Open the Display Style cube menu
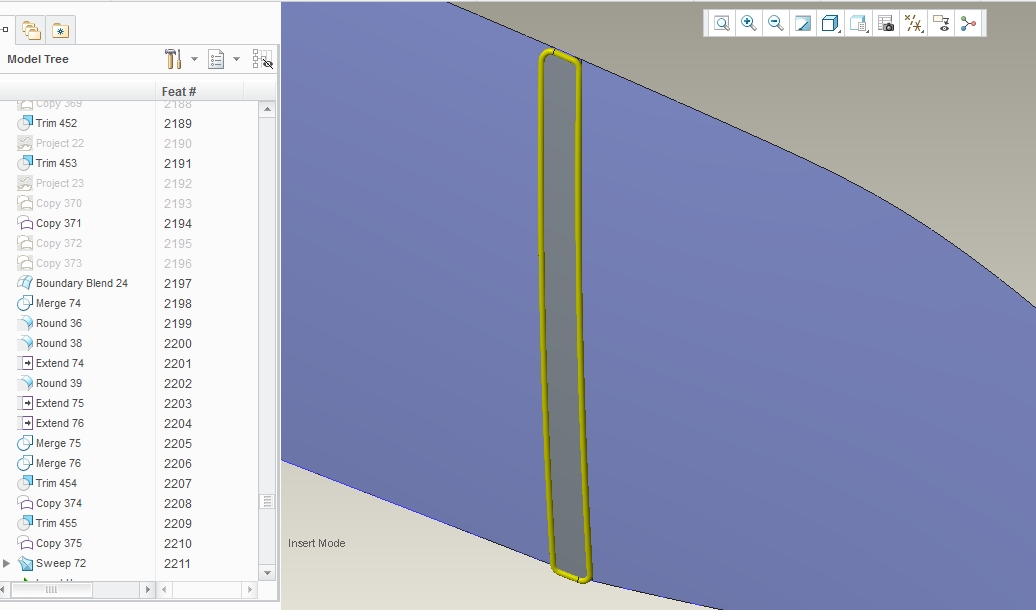1036x610 pixels. 831,24
